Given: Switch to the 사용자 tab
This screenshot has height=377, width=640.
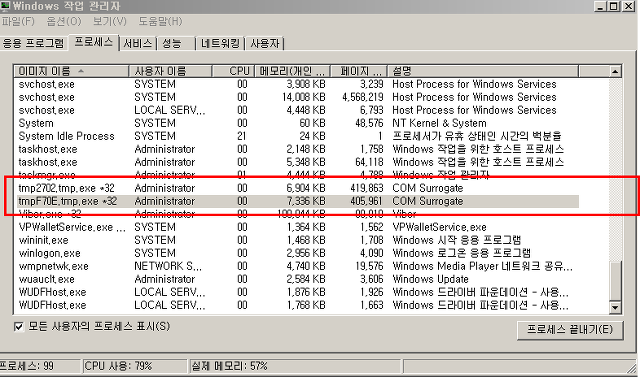Looking at the screenshot, I should click(264, 43).
